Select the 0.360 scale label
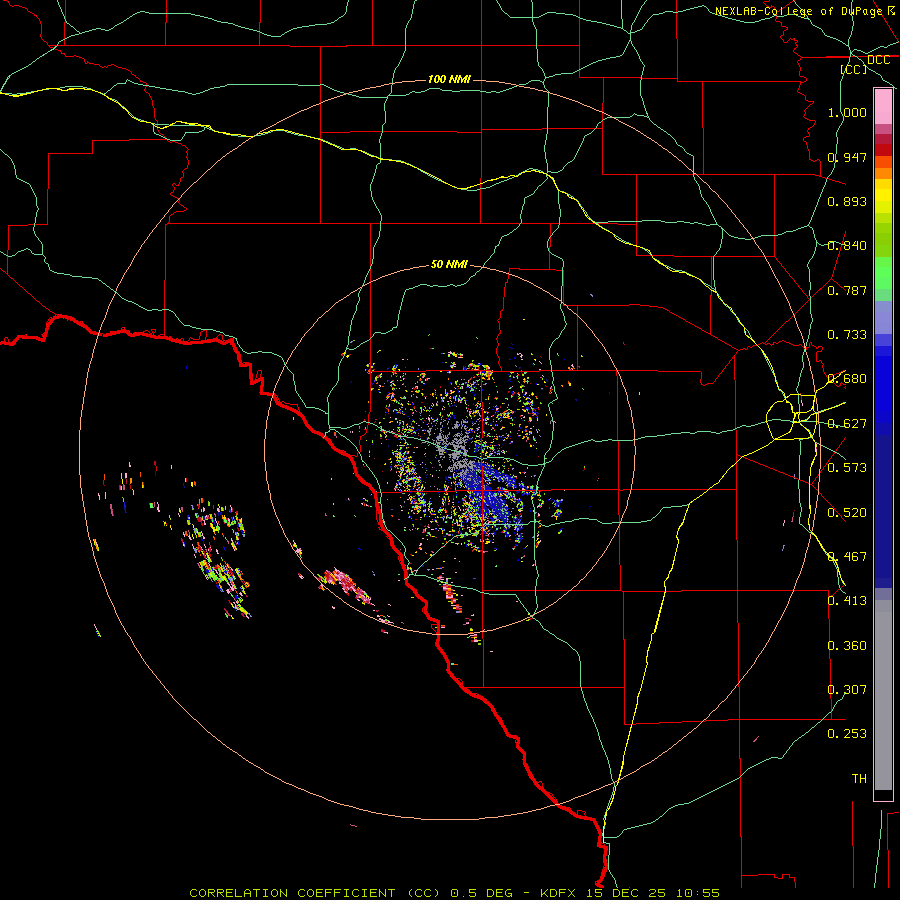 click(x=847, y=646)
